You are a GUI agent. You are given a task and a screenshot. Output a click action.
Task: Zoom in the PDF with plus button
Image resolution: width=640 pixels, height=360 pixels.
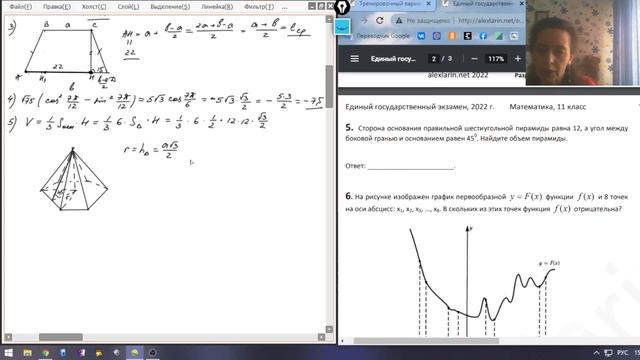click(x=518, y=59)
